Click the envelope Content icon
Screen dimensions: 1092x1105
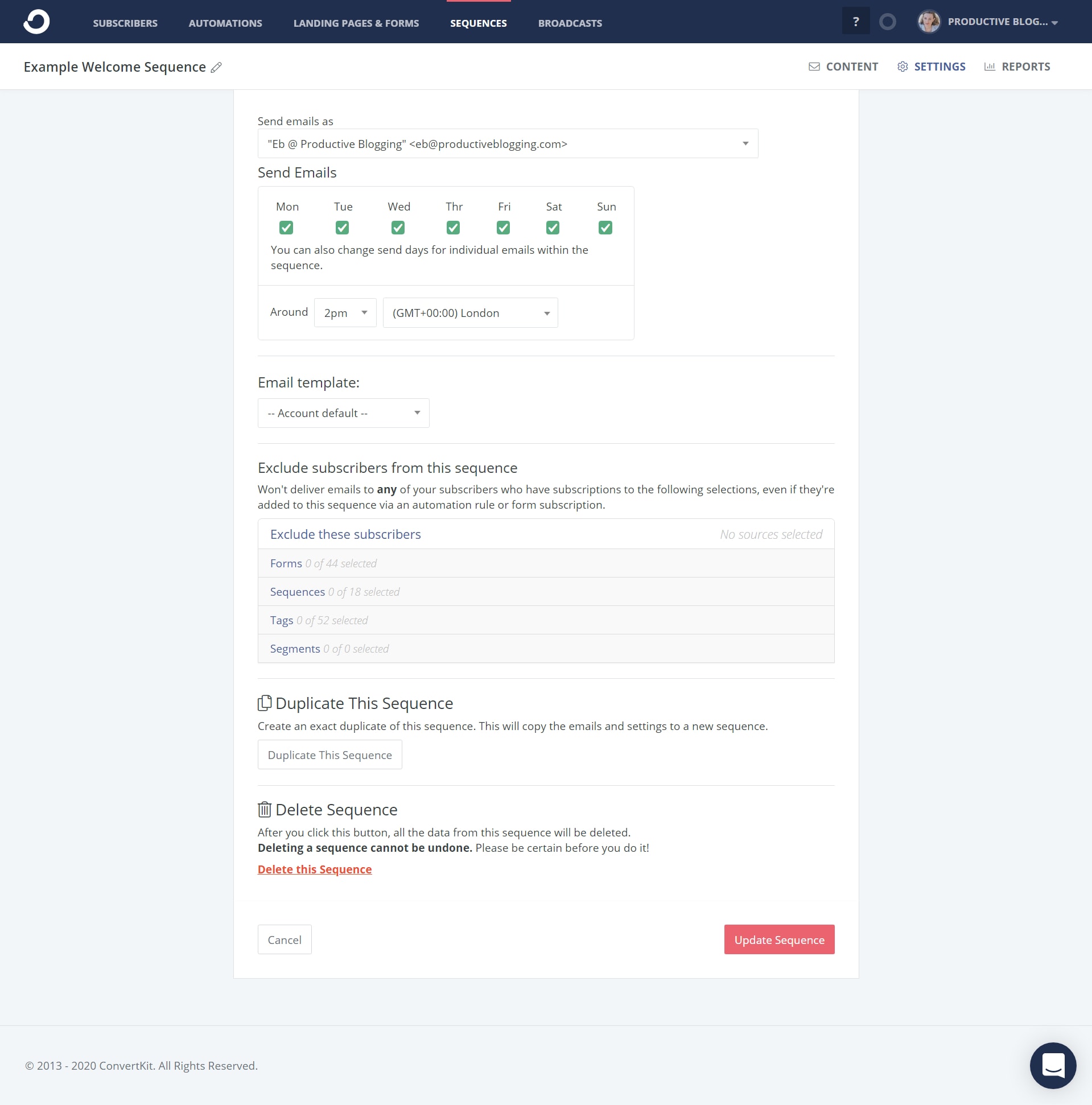coord(813,67)
